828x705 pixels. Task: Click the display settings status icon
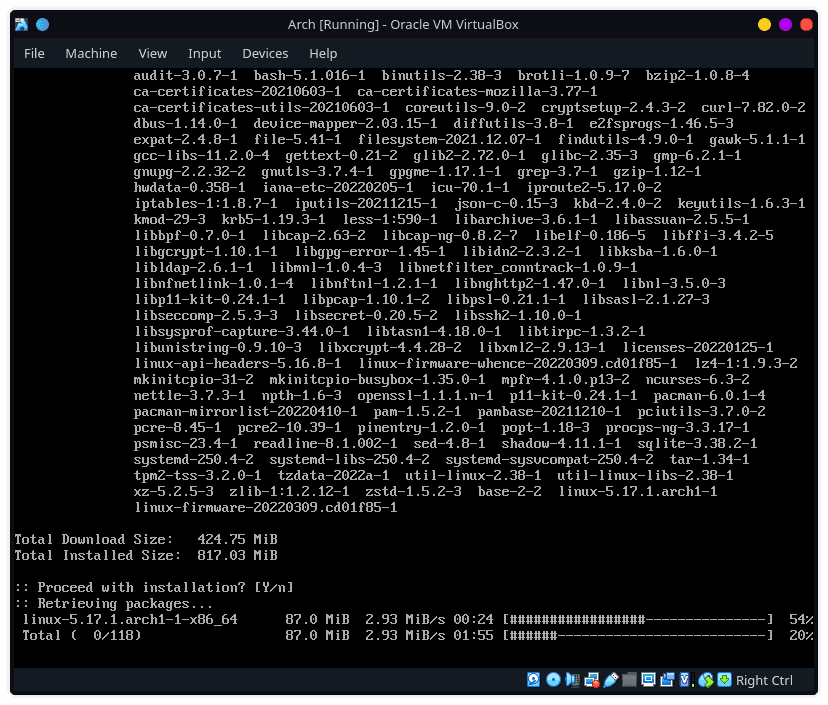(x=648, y=680)
